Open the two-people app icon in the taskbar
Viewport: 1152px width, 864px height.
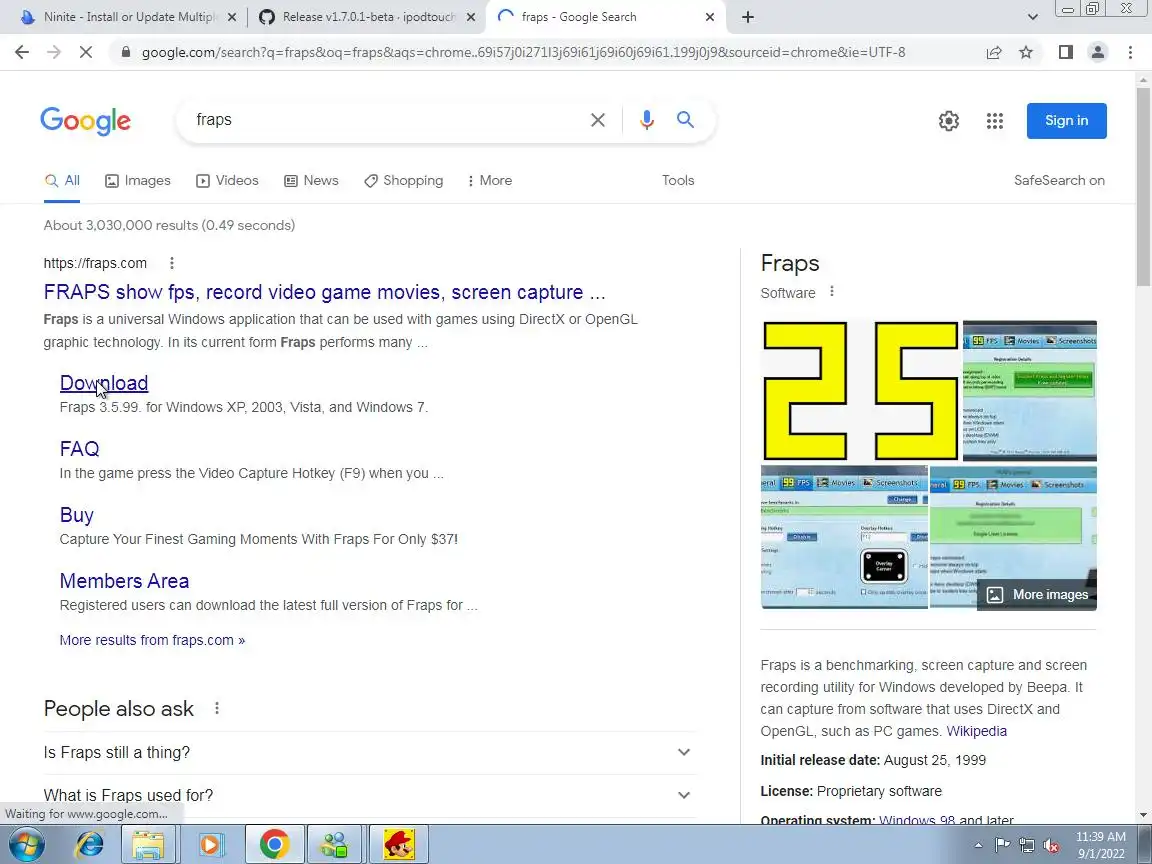(336, 845)
